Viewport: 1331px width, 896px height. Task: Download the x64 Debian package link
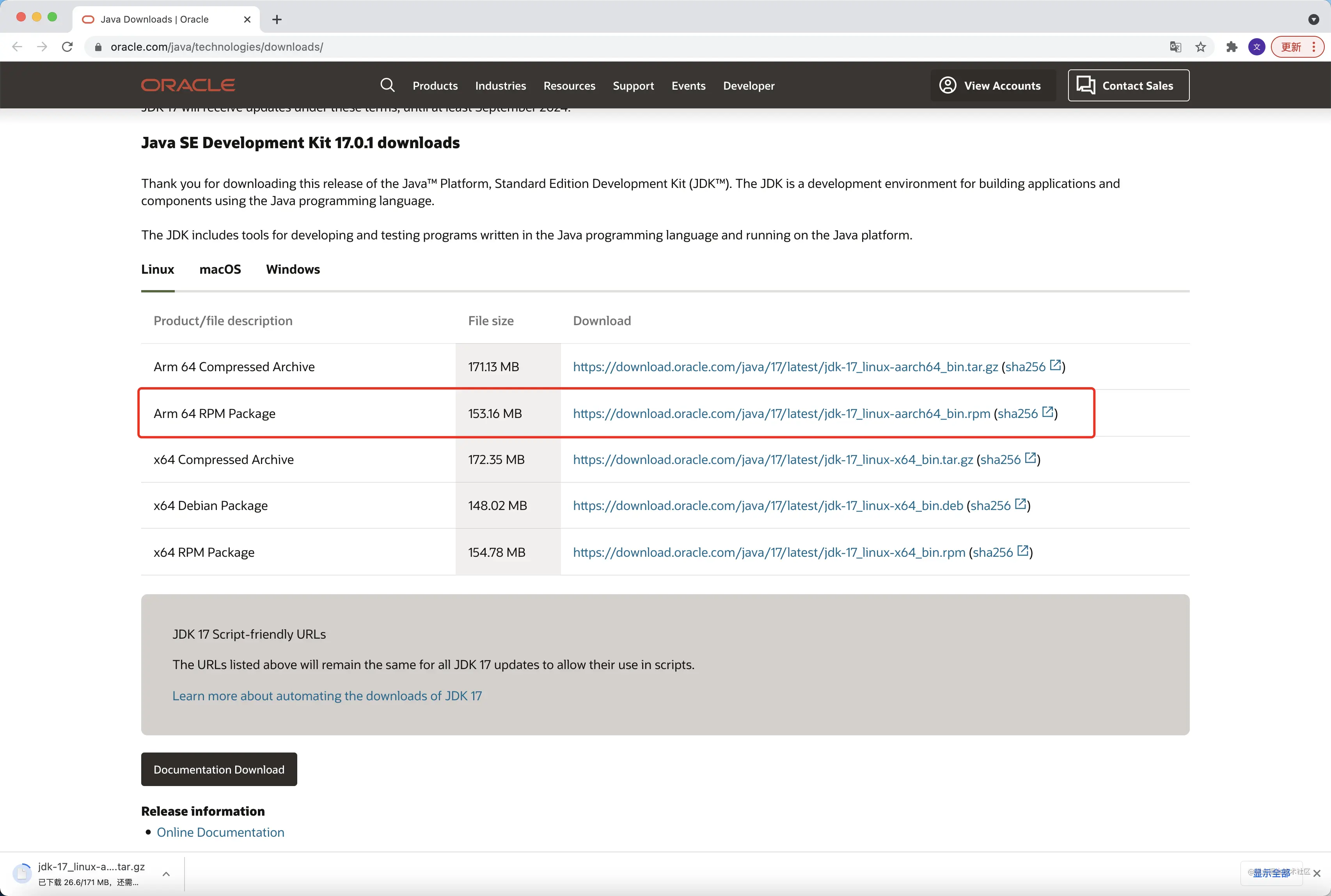coord(768,506)
